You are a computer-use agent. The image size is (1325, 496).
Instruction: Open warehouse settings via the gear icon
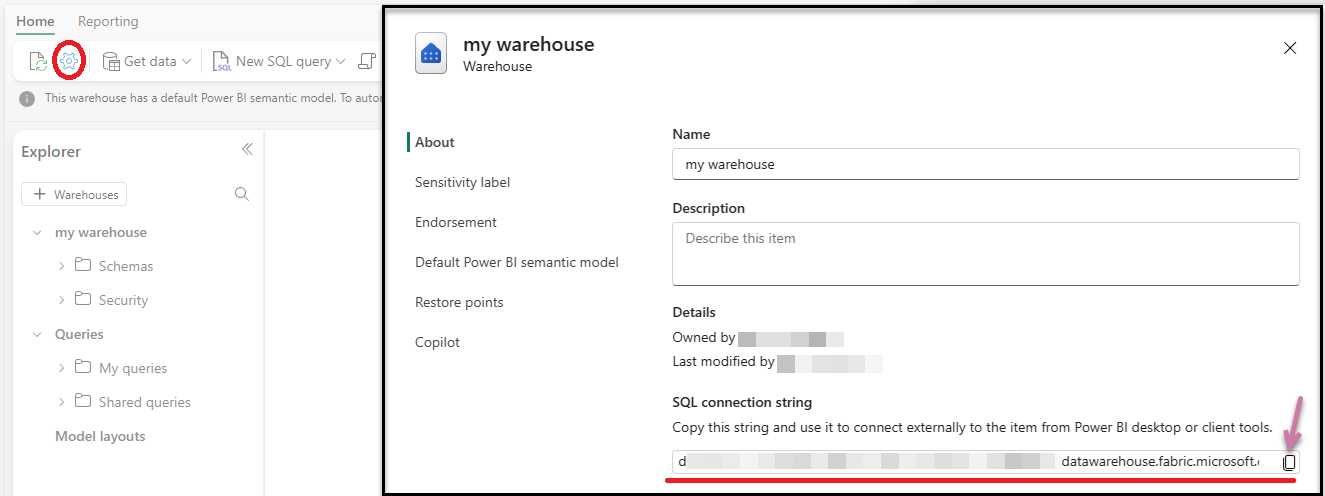click(x=68, y=62)
